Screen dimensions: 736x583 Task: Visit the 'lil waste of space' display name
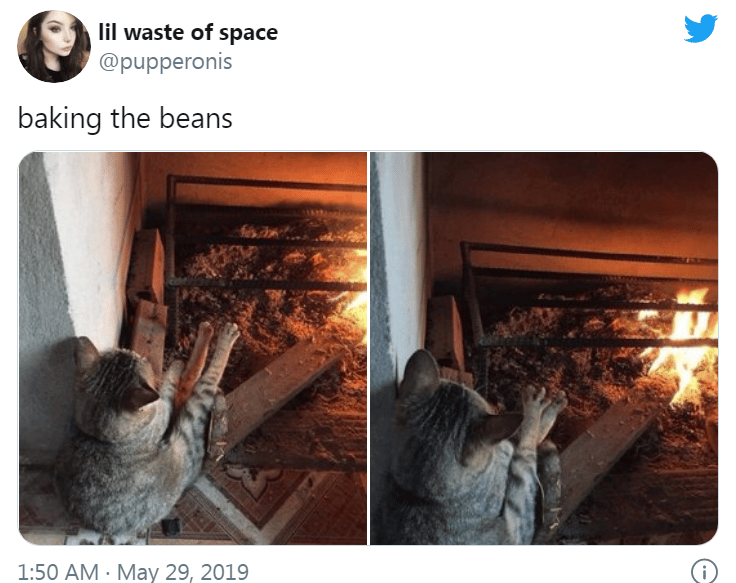pos(188,32)
